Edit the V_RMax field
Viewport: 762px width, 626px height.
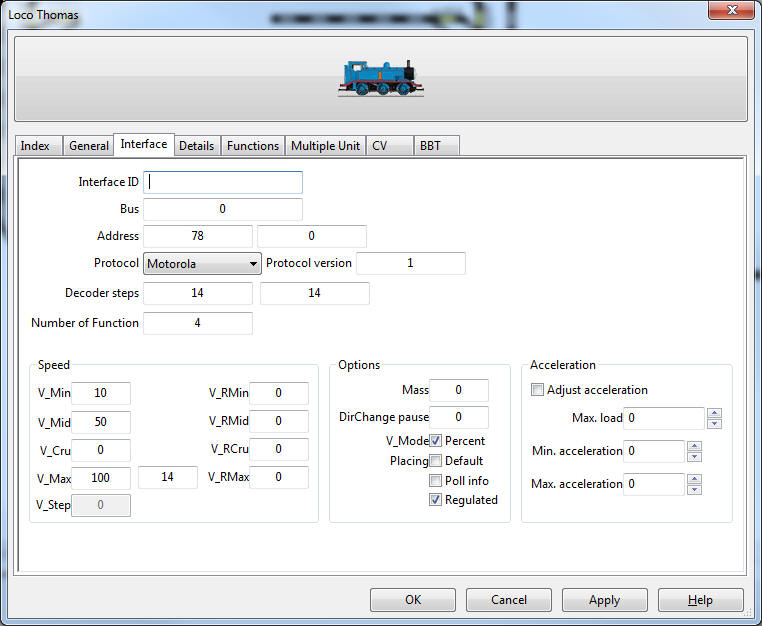pyautogui.click(x=279, y=477)
